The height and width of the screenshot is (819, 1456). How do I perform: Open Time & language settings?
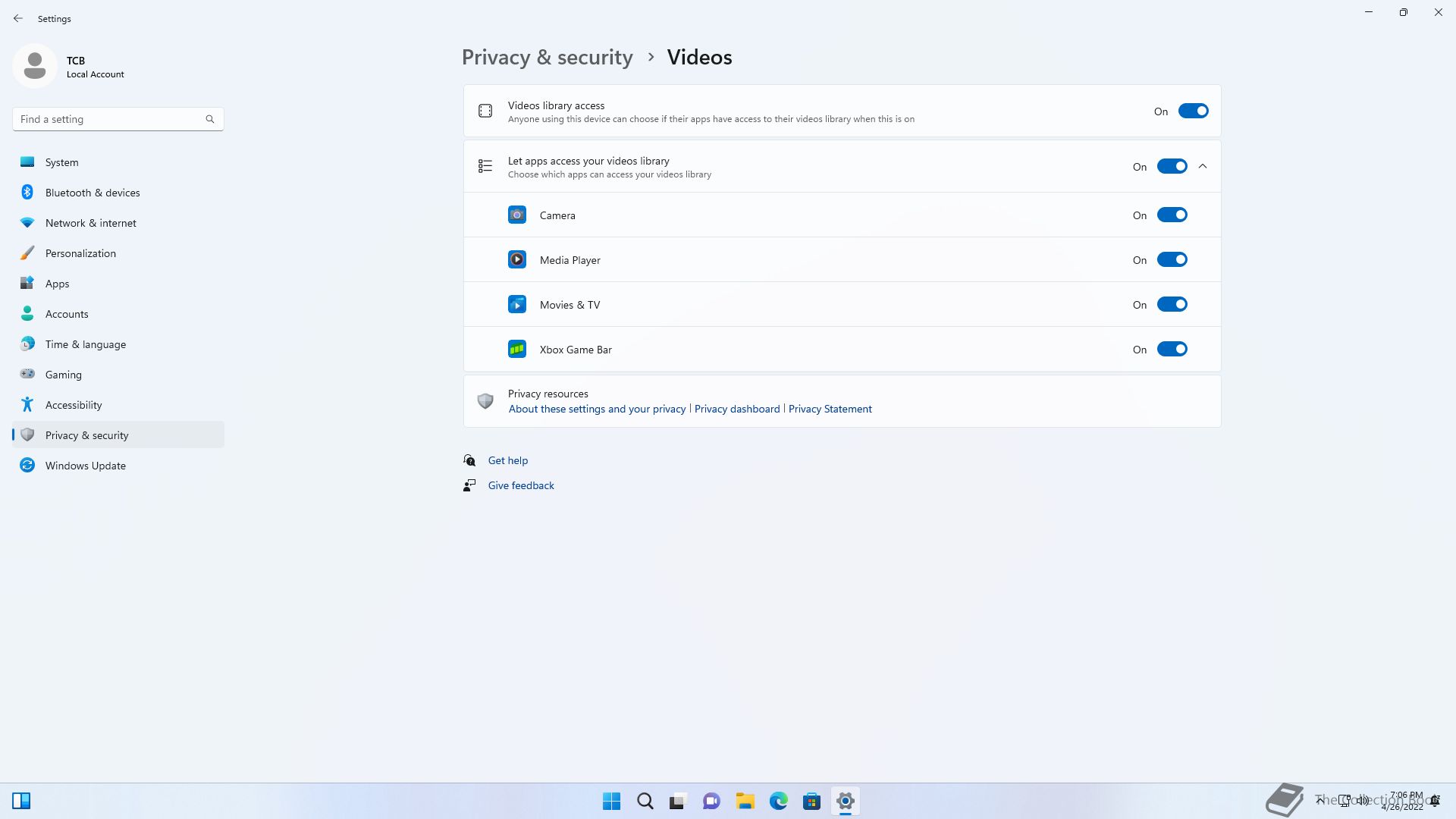coord(118,344)
